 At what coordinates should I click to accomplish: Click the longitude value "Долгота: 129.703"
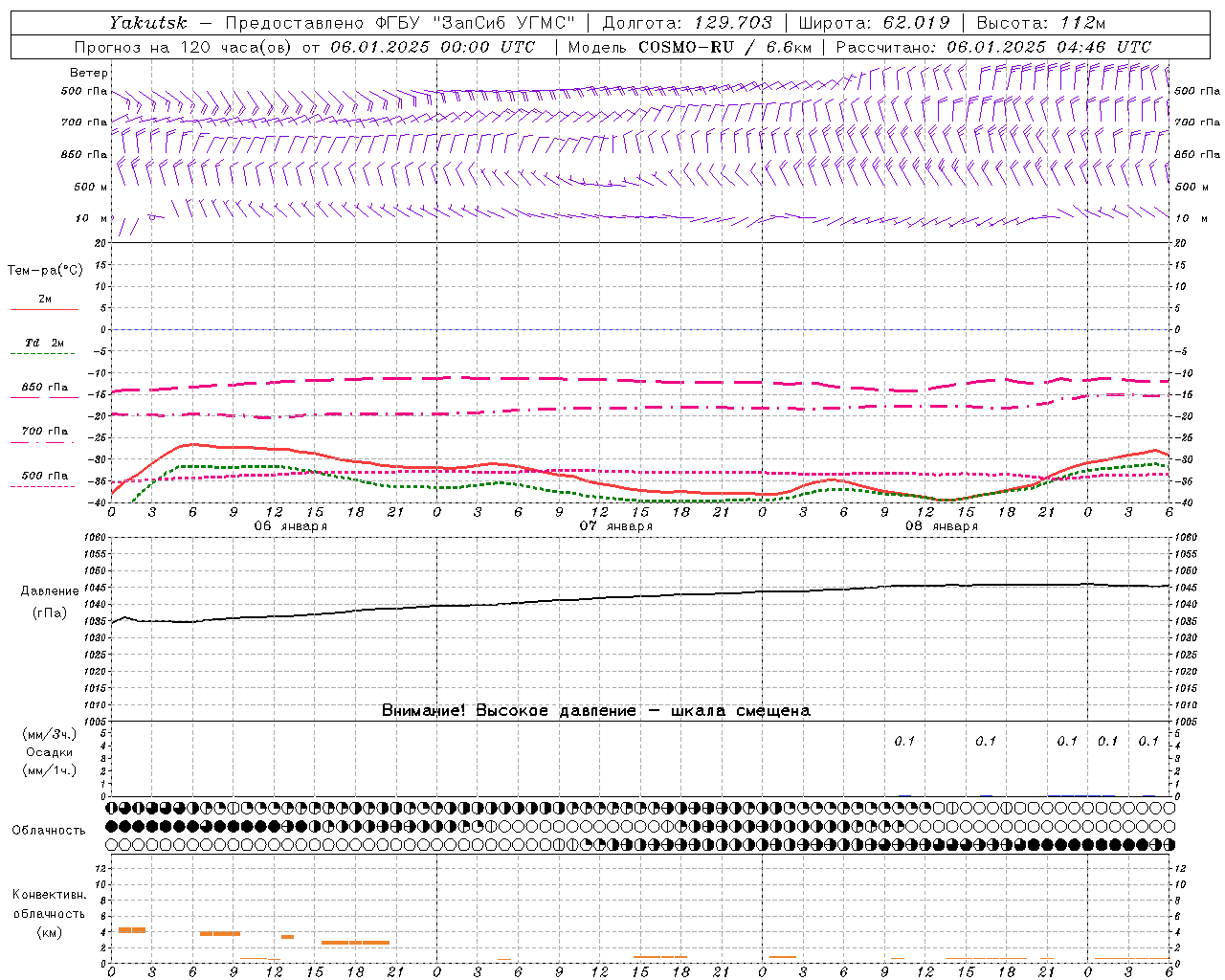[x=687, y=23]
